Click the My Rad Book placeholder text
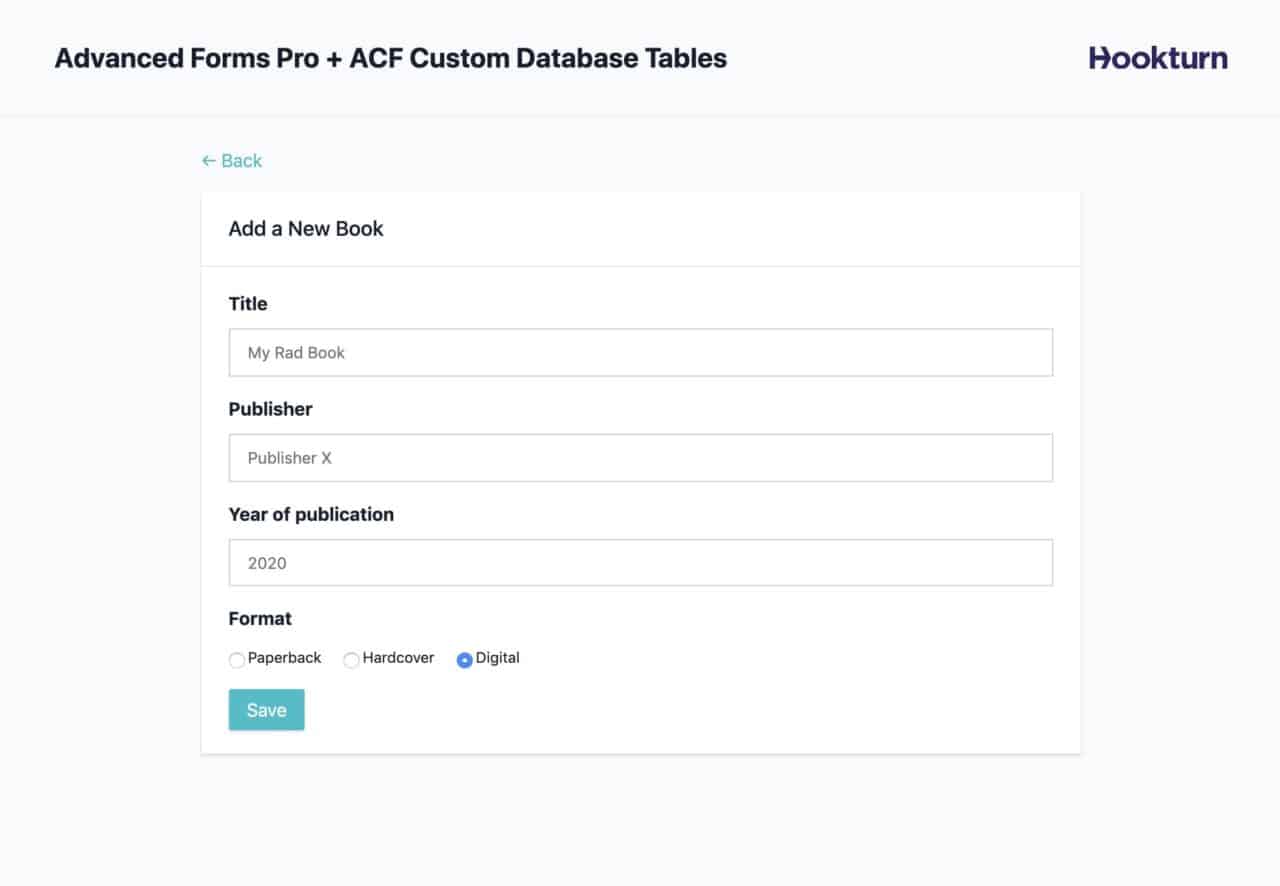This screenshot has height=886, width=1280. (296, 352)
